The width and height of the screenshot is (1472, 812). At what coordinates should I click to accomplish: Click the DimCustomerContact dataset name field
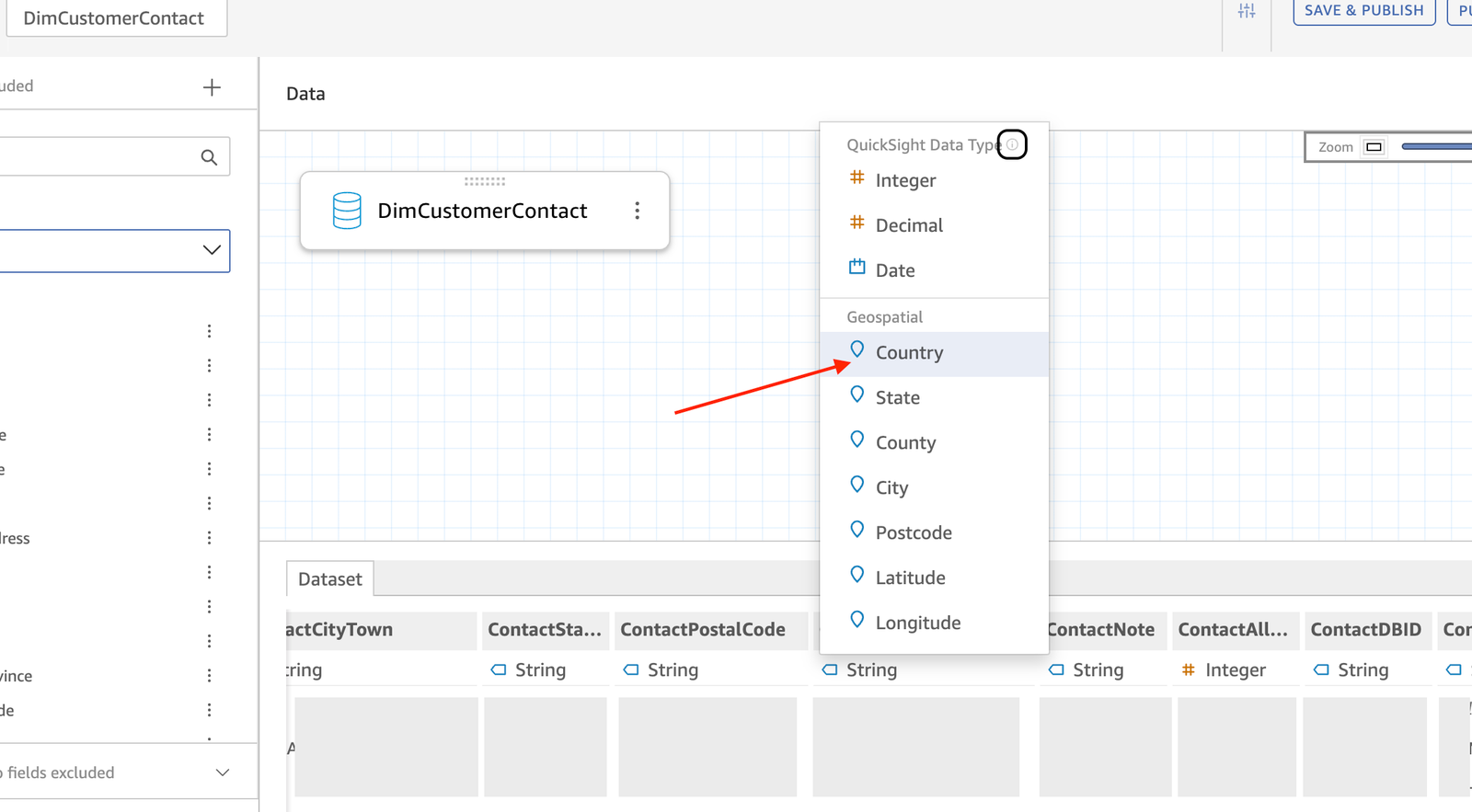point(116,18)
